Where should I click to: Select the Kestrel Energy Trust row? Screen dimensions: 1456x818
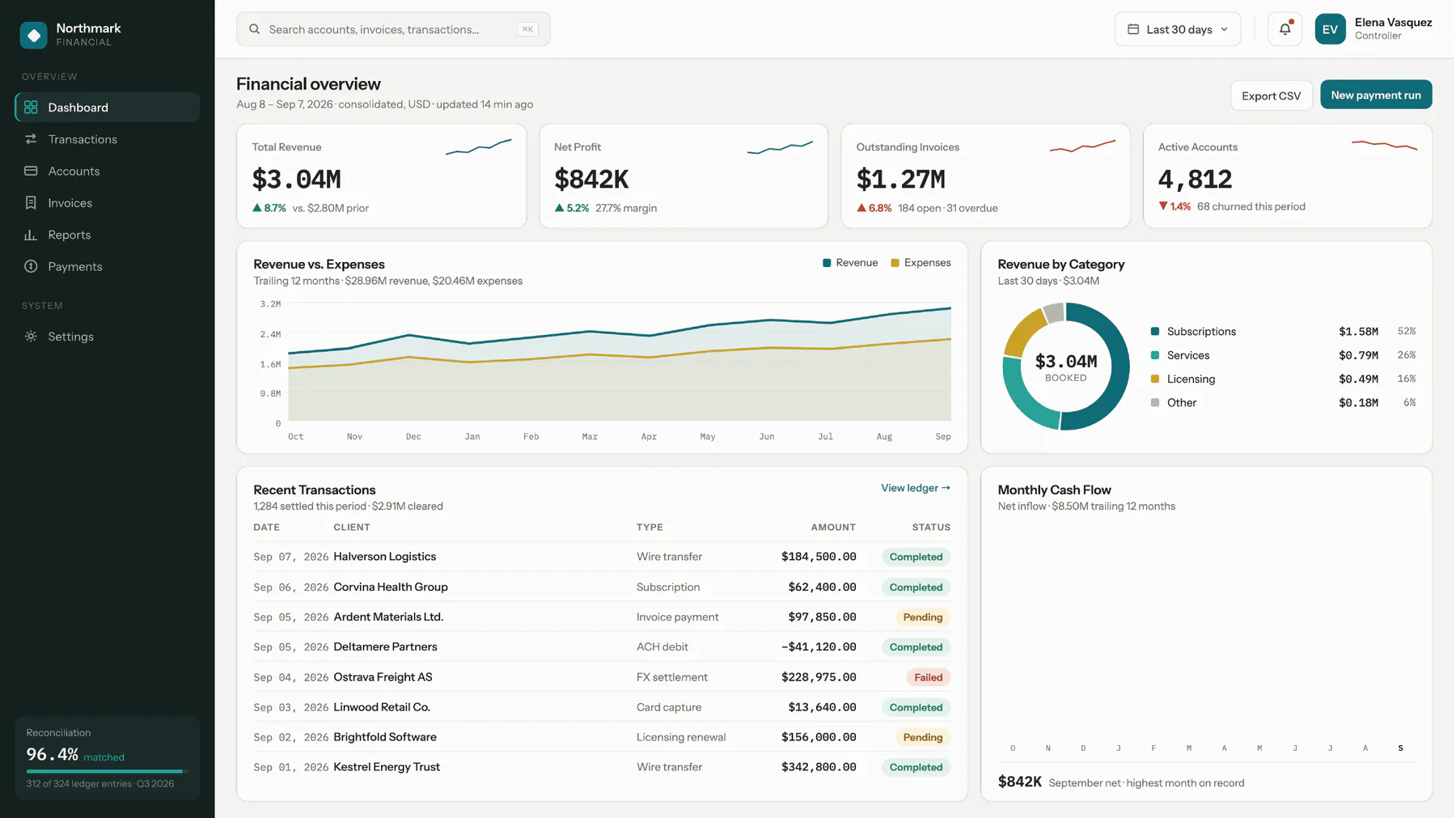[602, 767]
